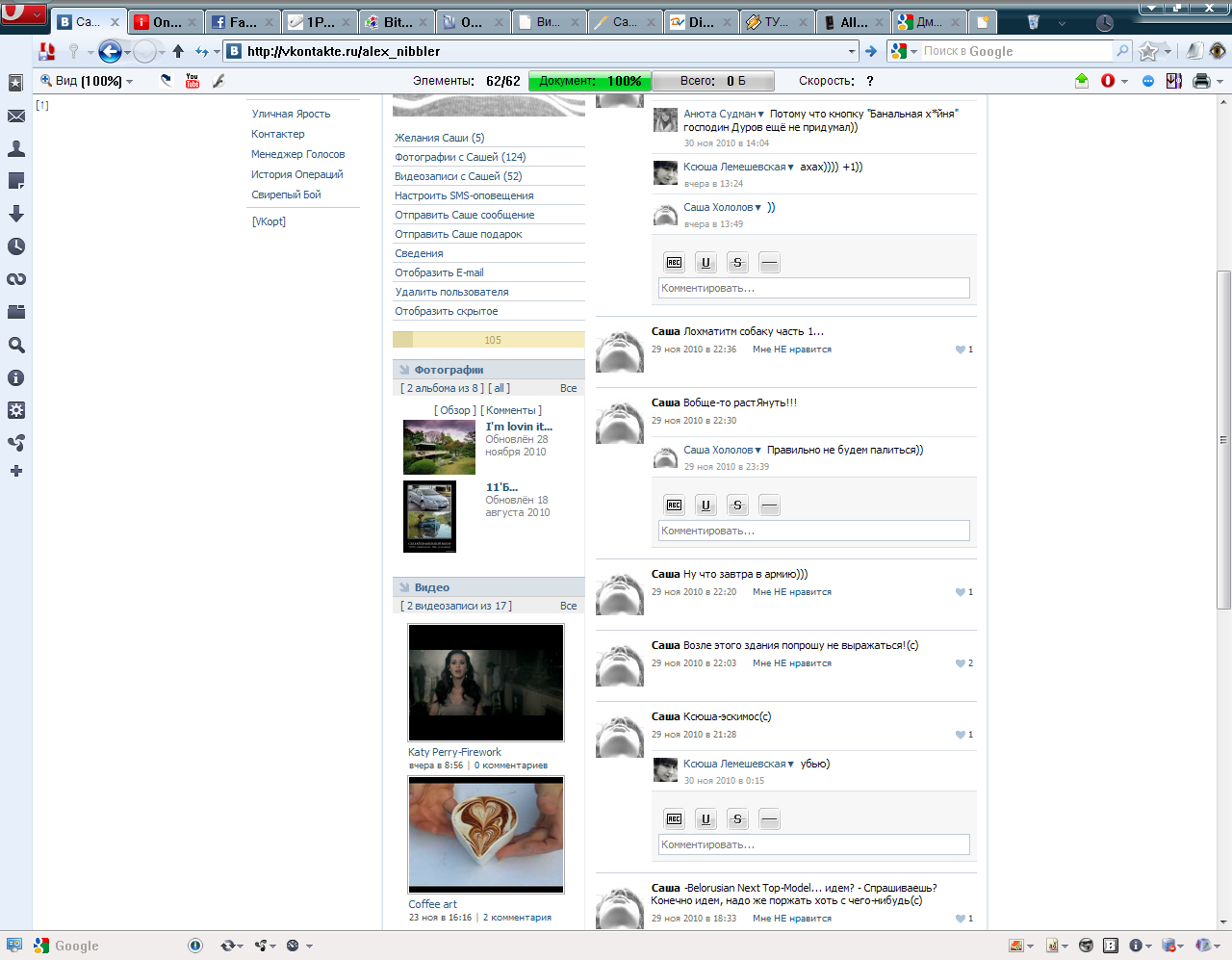Like the Ну что завтра в армию post heart
Viewport: 1232px width, 960px height.
[x=960, y=592]
